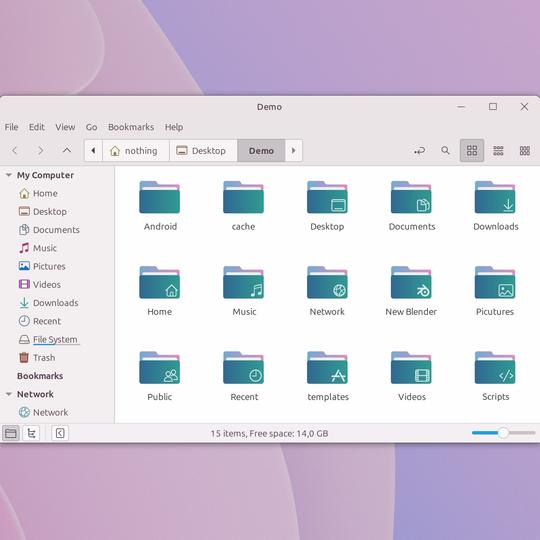Select the Documents folder icon in the file view
The height and width of the screenshot is (540, 540).
point(411,197)
